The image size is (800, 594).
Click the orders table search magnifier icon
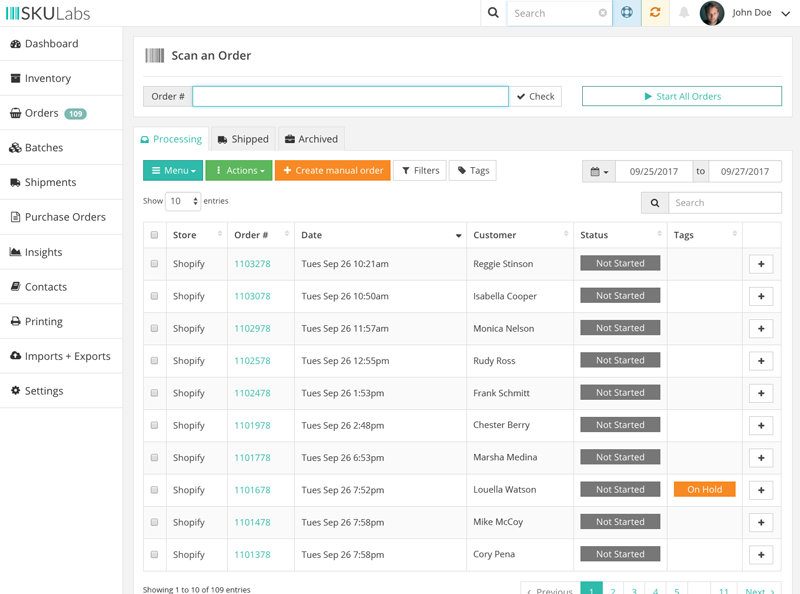[x=655, y=203]
